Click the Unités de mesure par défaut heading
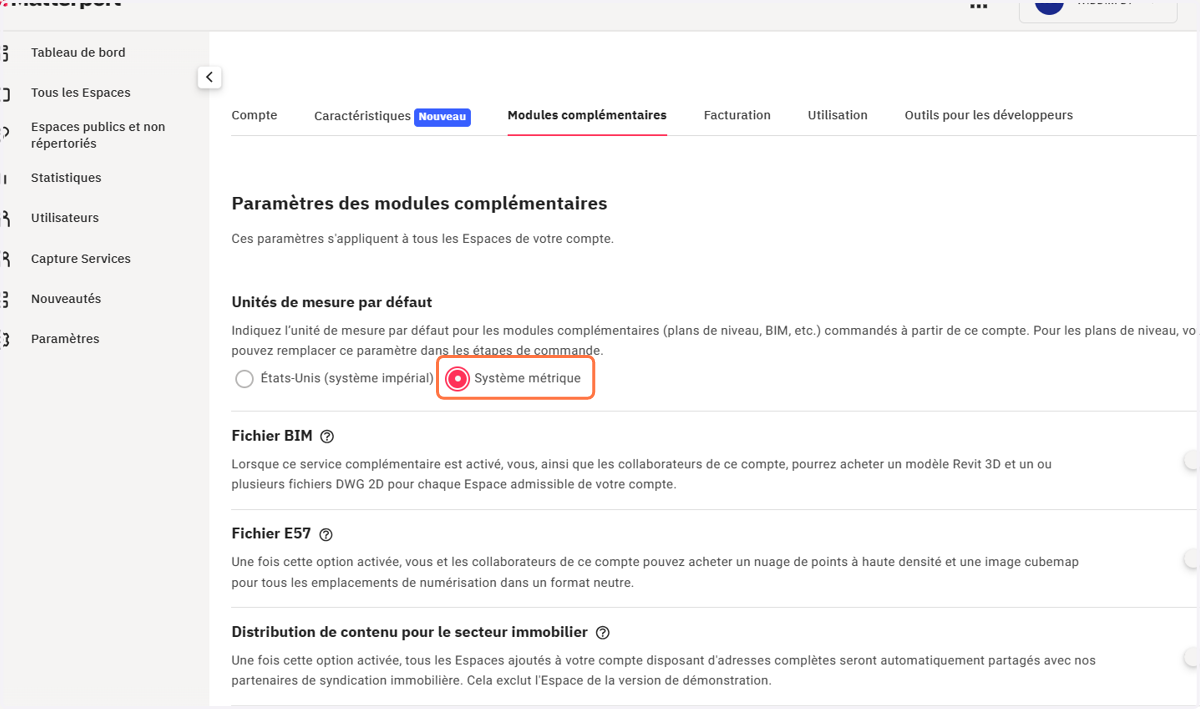1200x709 pixels. point(332,302)
